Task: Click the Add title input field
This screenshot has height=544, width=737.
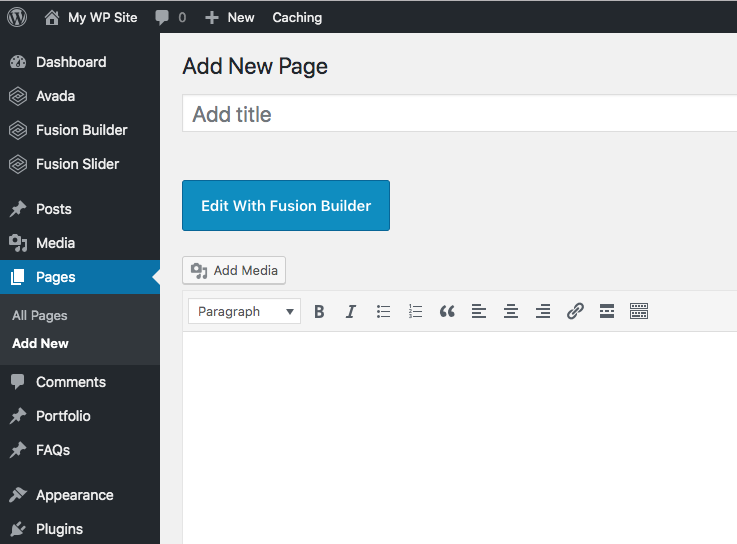Action: [460, 114]
